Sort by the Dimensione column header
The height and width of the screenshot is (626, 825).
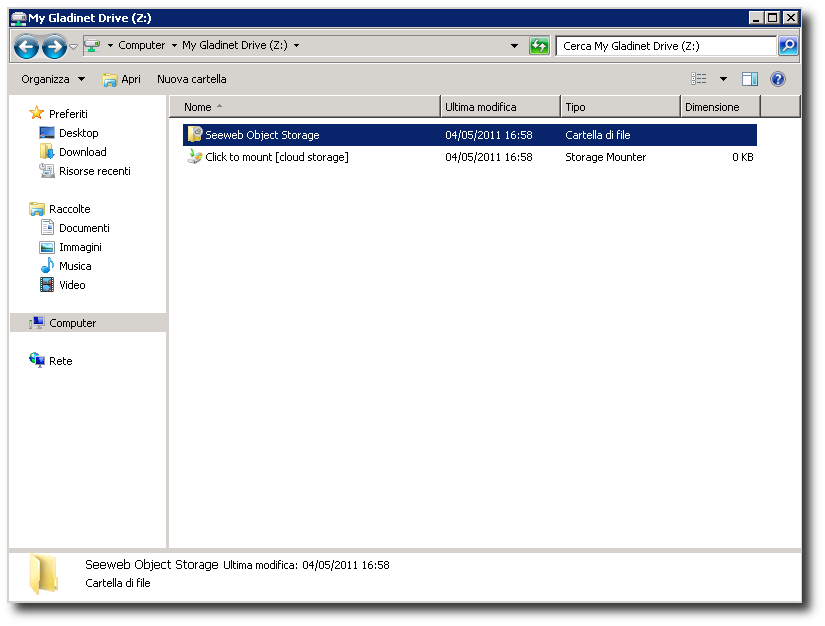pos(721,107)
